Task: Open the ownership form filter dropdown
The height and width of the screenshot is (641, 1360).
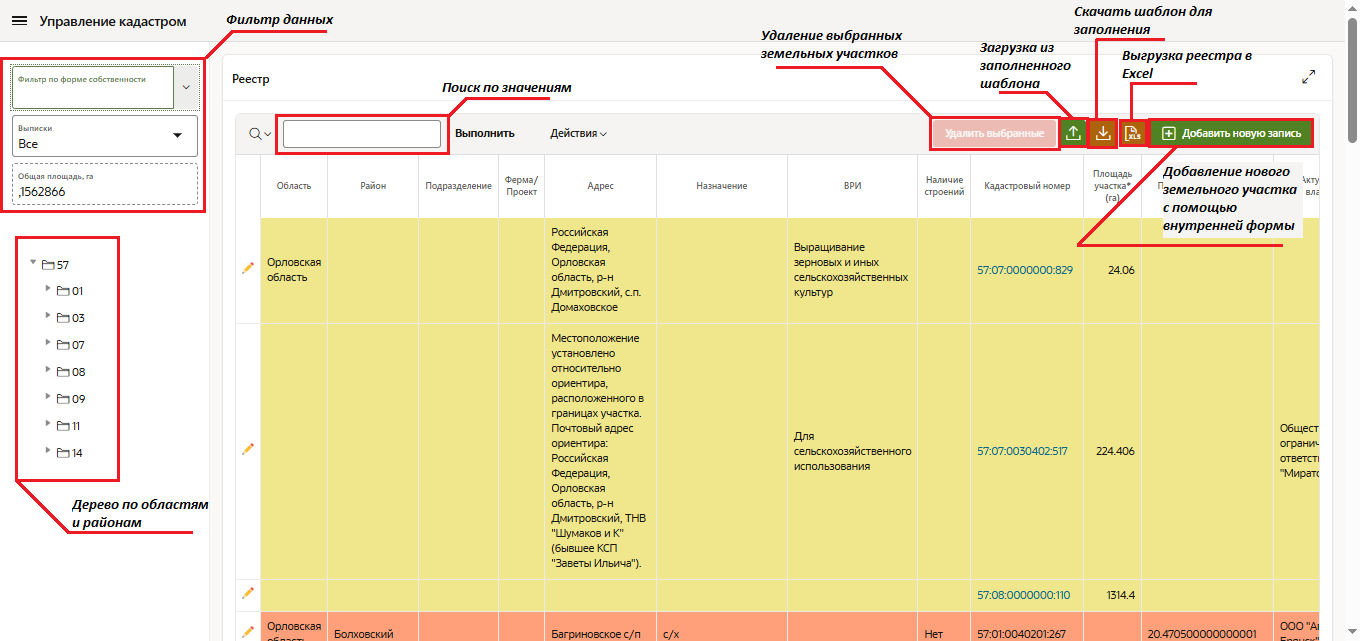Action: 186,87
